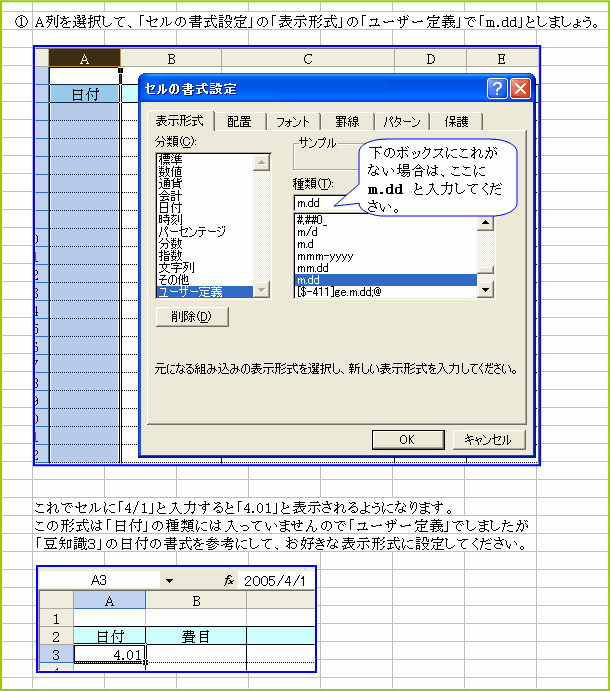610x691 pixels.
Task: Click the help question mark icon in dialog title
Action: tap(497, 89)
